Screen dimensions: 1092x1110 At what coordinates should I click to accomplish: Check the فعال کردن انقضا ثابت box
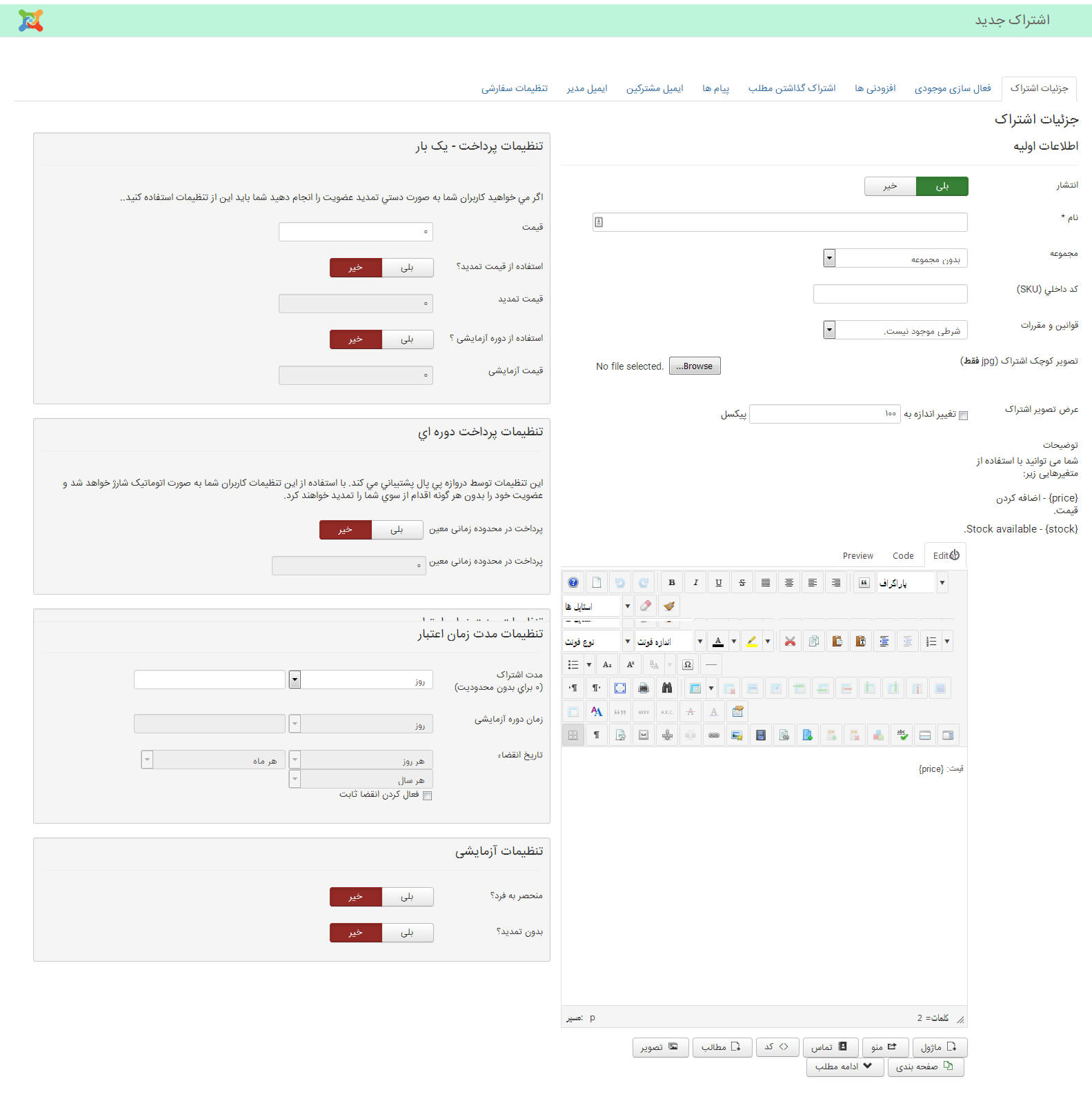point(427,795)
